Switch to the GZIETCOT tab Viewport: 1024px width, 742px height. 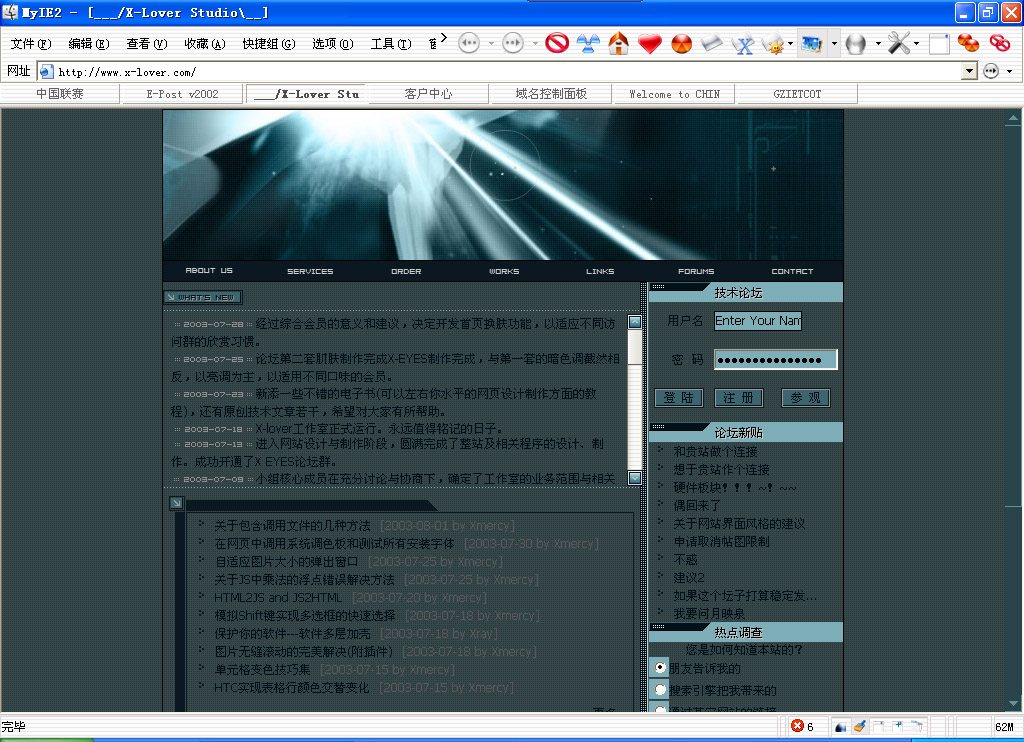click(797, 94)
